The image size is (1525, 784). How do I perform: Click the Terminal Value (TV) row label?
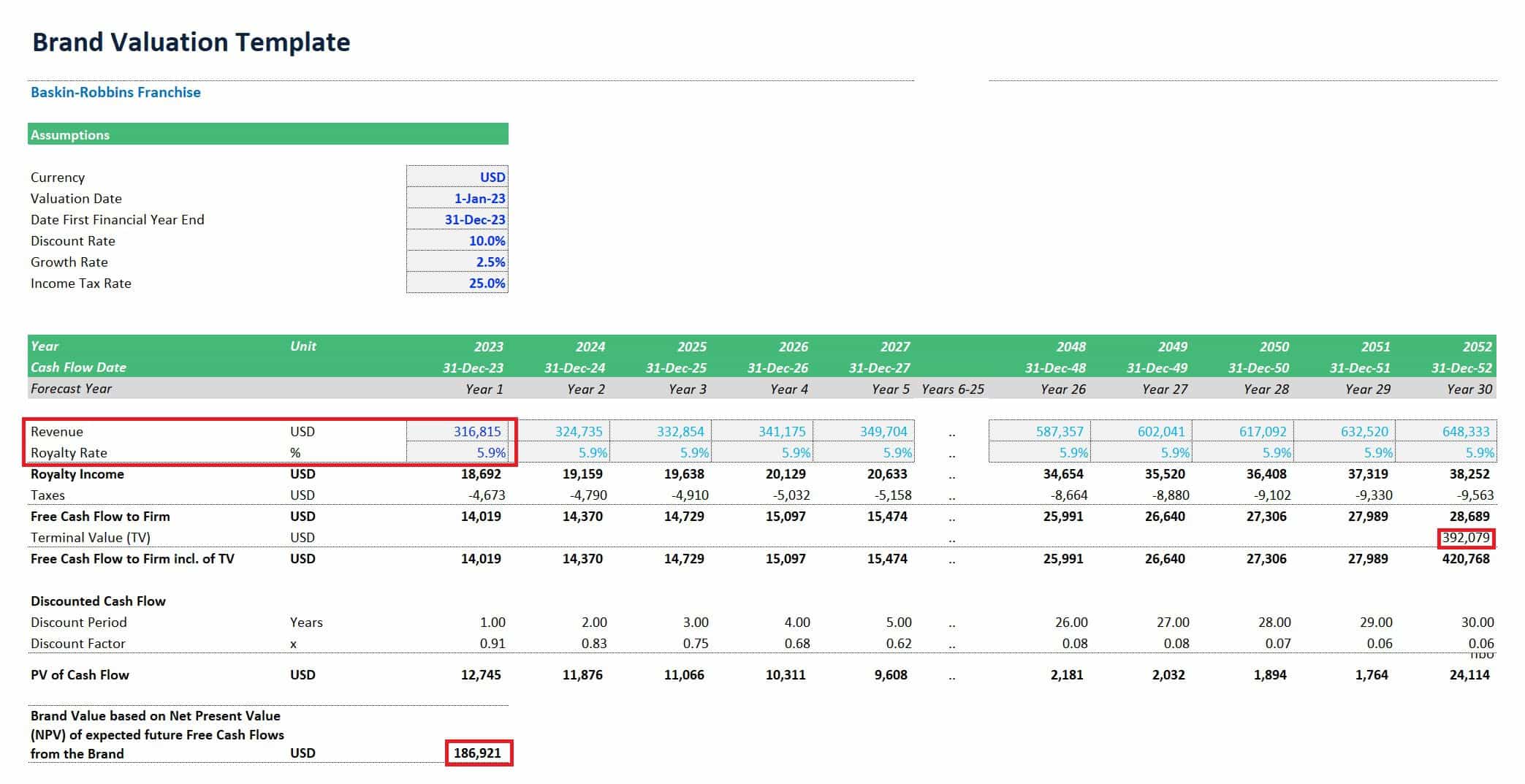(x=91, y=537)
